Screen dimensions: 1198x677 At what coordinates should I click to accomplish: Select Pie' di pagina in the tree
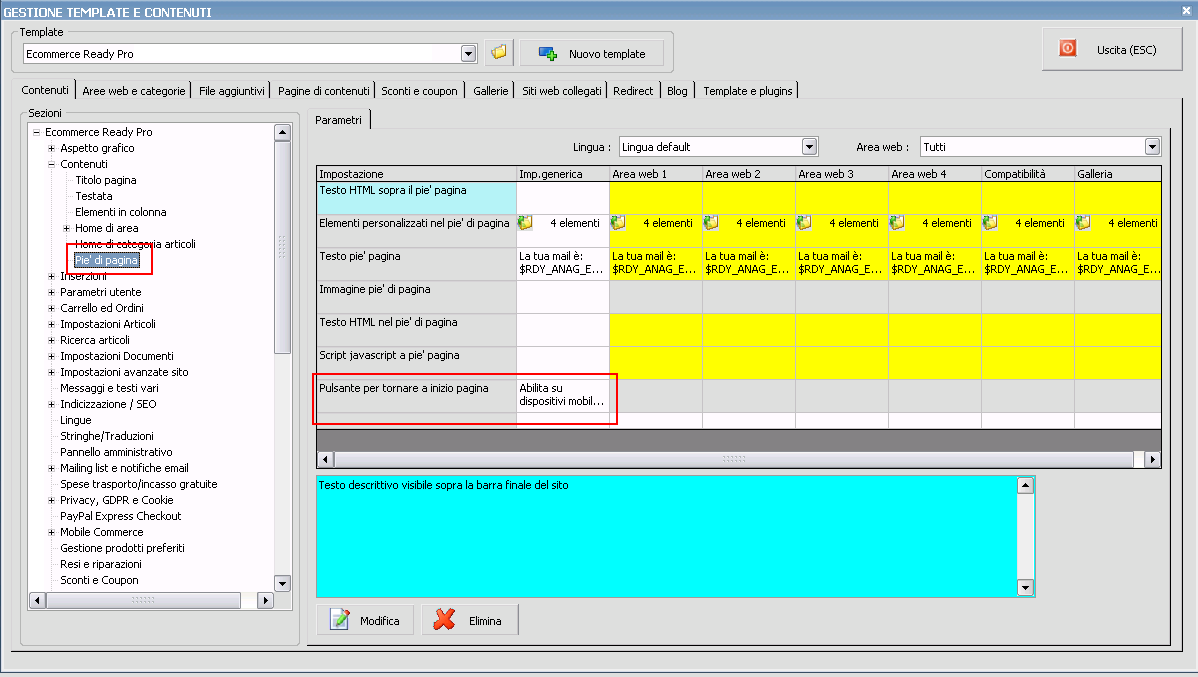106,261
